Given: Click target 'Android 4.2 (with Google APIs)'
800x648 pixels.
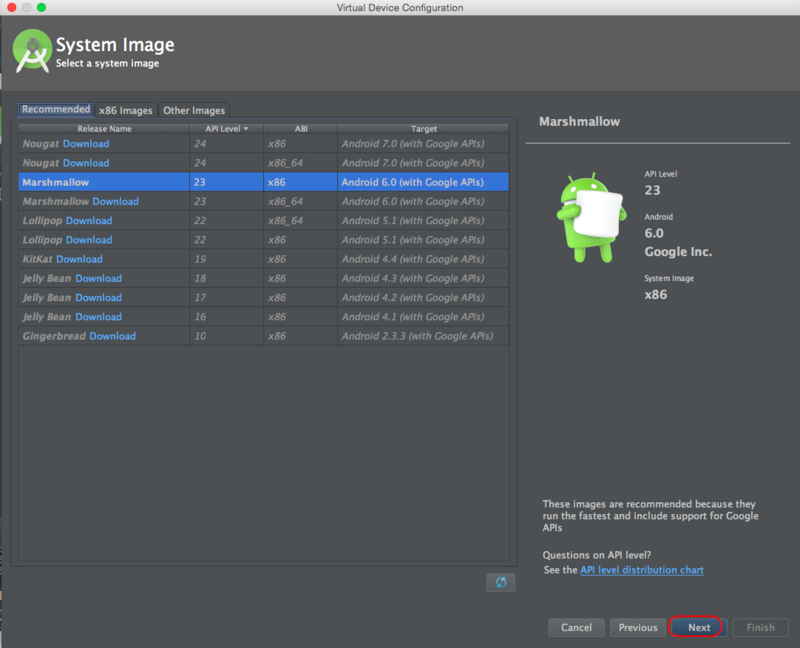Looking at the screenshot, I should [x=413, y=297].
